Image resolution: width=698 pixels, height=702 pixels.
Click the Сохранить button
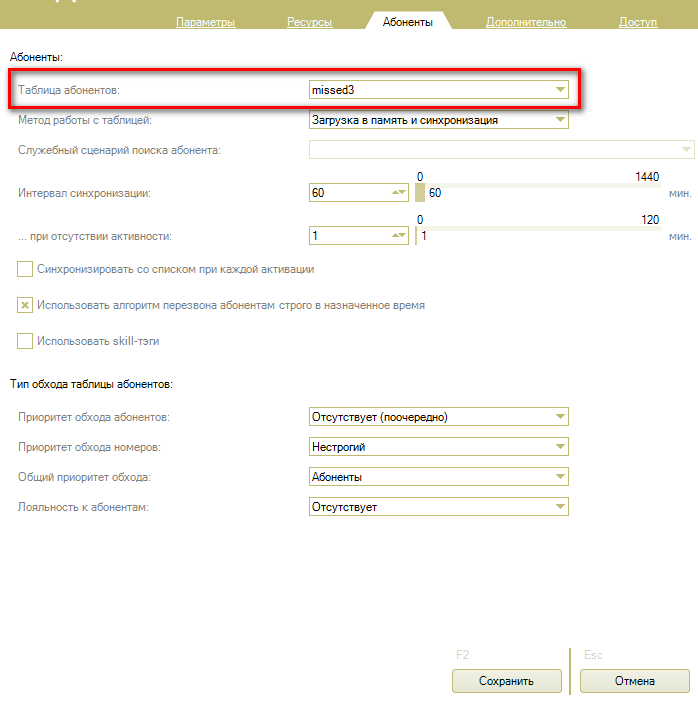(506, 681)
